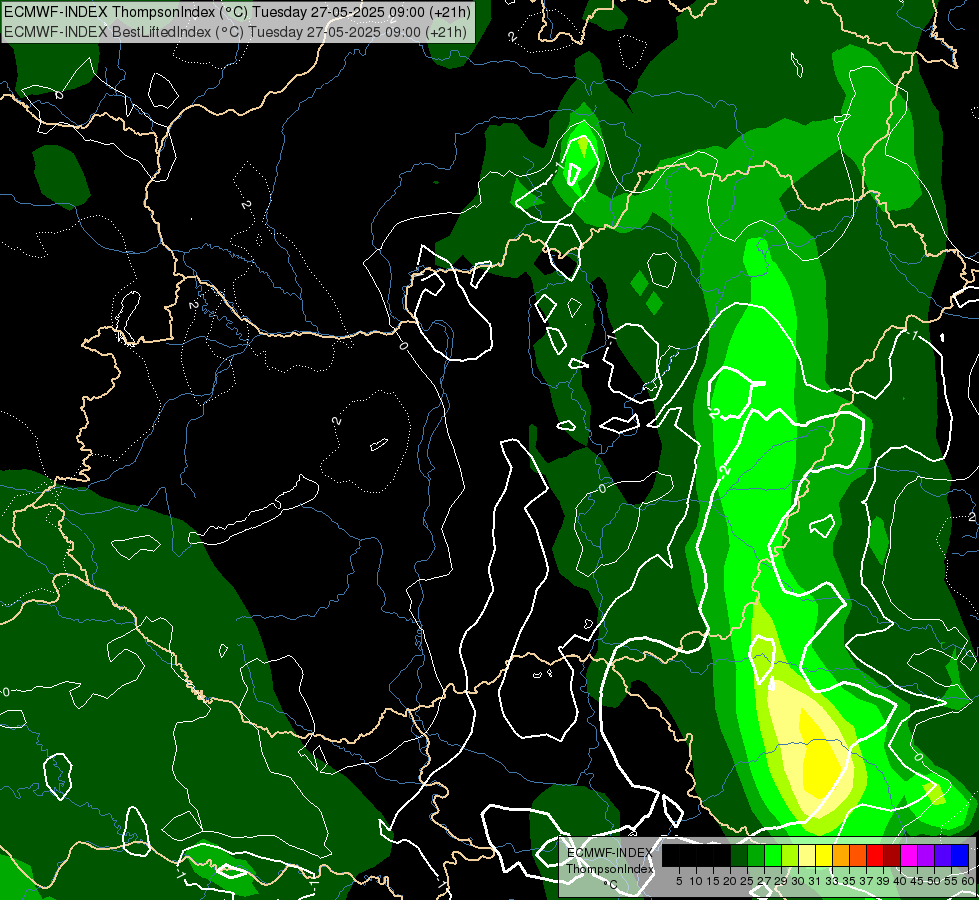The height and width of the screenshot is (900, 979).
Task: Click the legend tick value 39
Action: point(883,881)
